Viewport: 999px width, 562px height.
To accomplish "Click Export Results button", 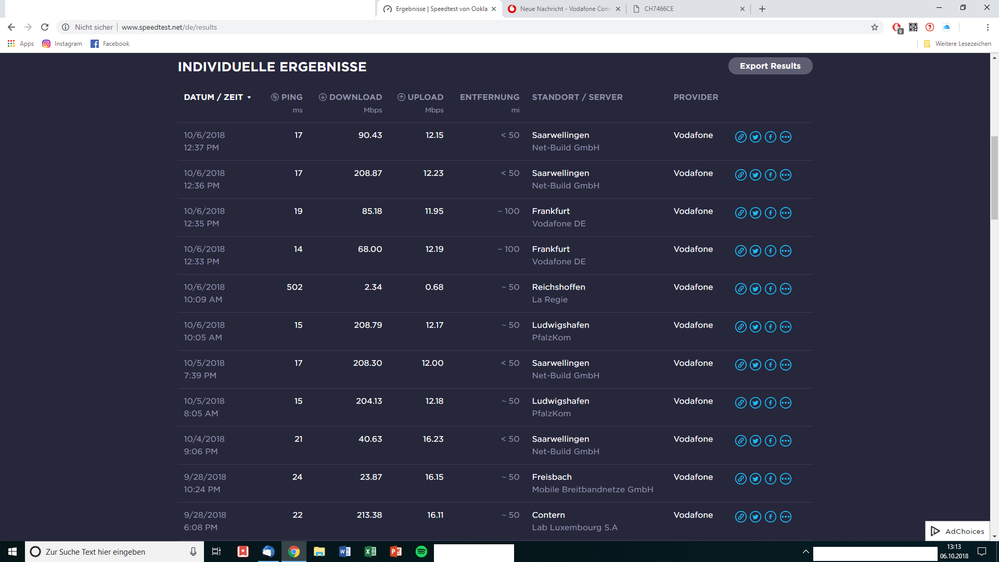I will [770, 66].
